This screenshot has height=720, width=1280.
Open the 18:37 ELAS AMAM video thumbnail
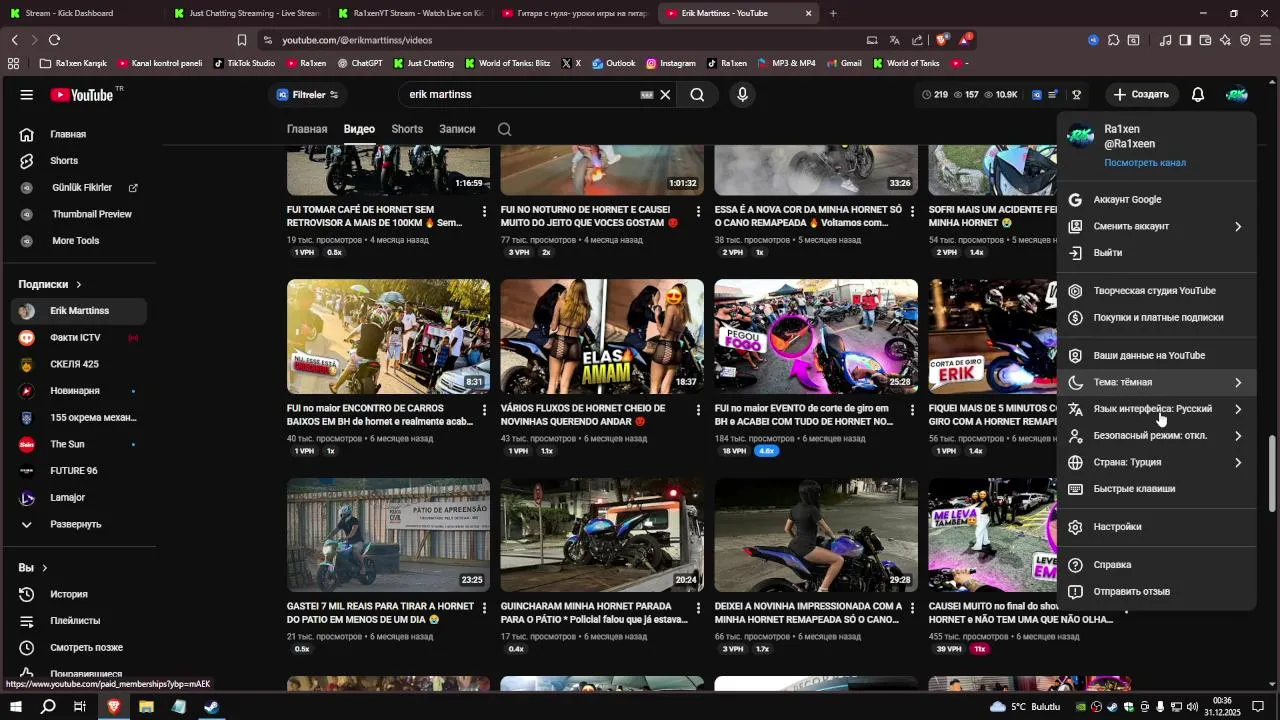coord(602,336)
